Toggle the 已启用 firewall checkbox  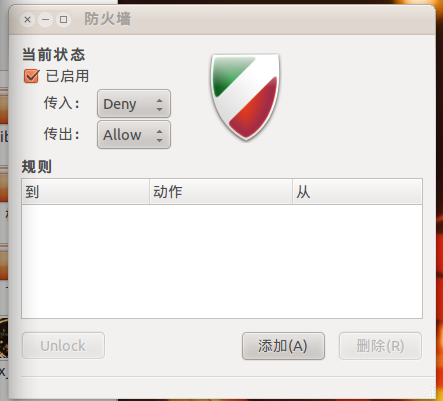point(32,76)
